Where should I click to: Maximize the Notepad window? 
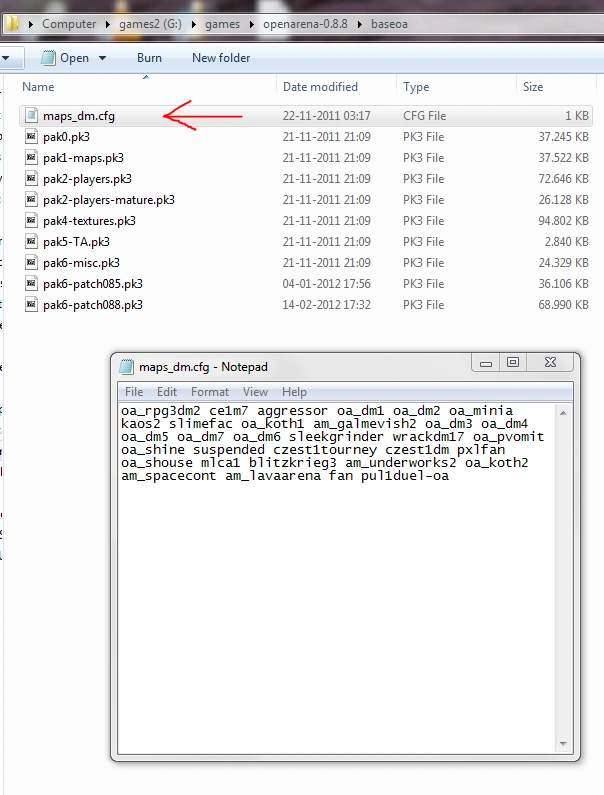513,363
